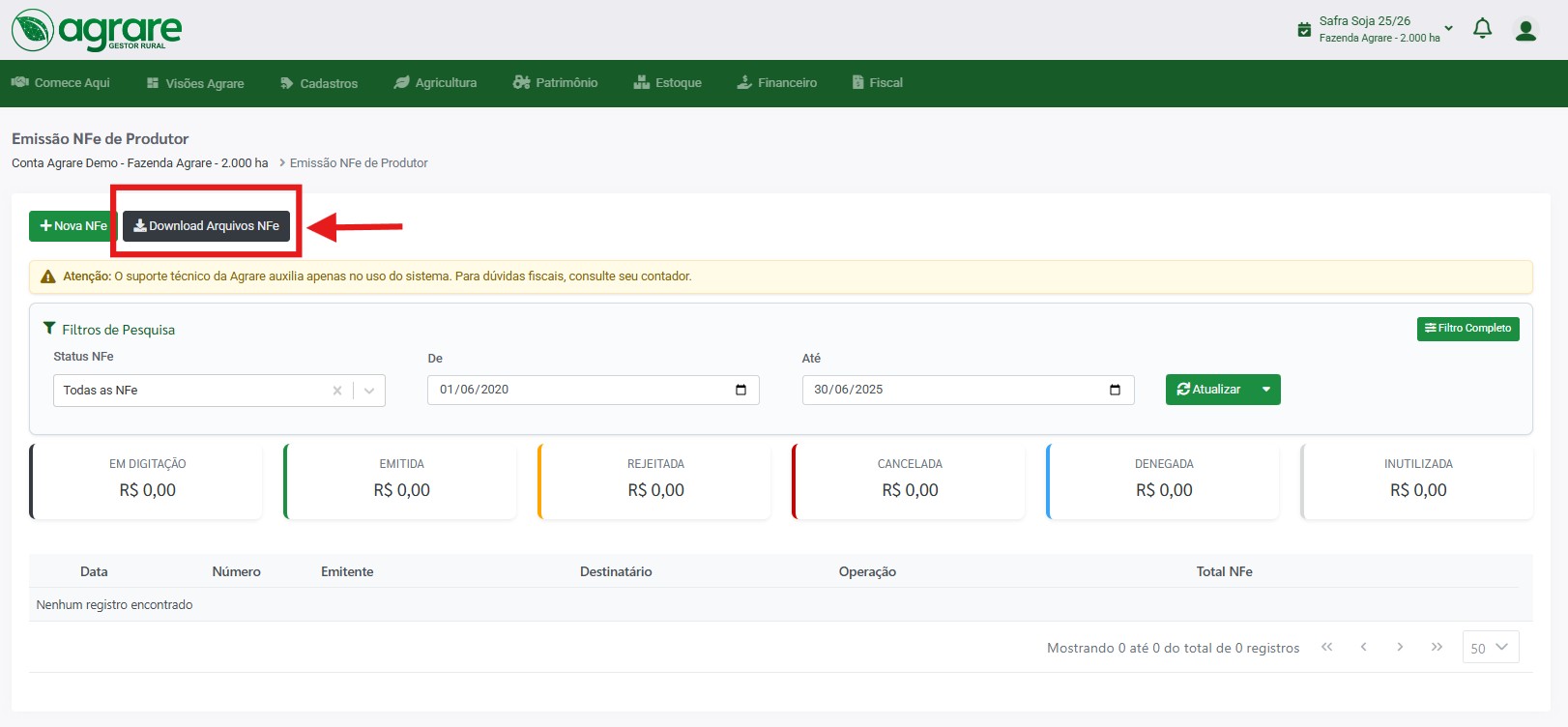The image size is (1568, 727).
Task: Click Download Arquivos NFe button
Action: click(206, 226)
